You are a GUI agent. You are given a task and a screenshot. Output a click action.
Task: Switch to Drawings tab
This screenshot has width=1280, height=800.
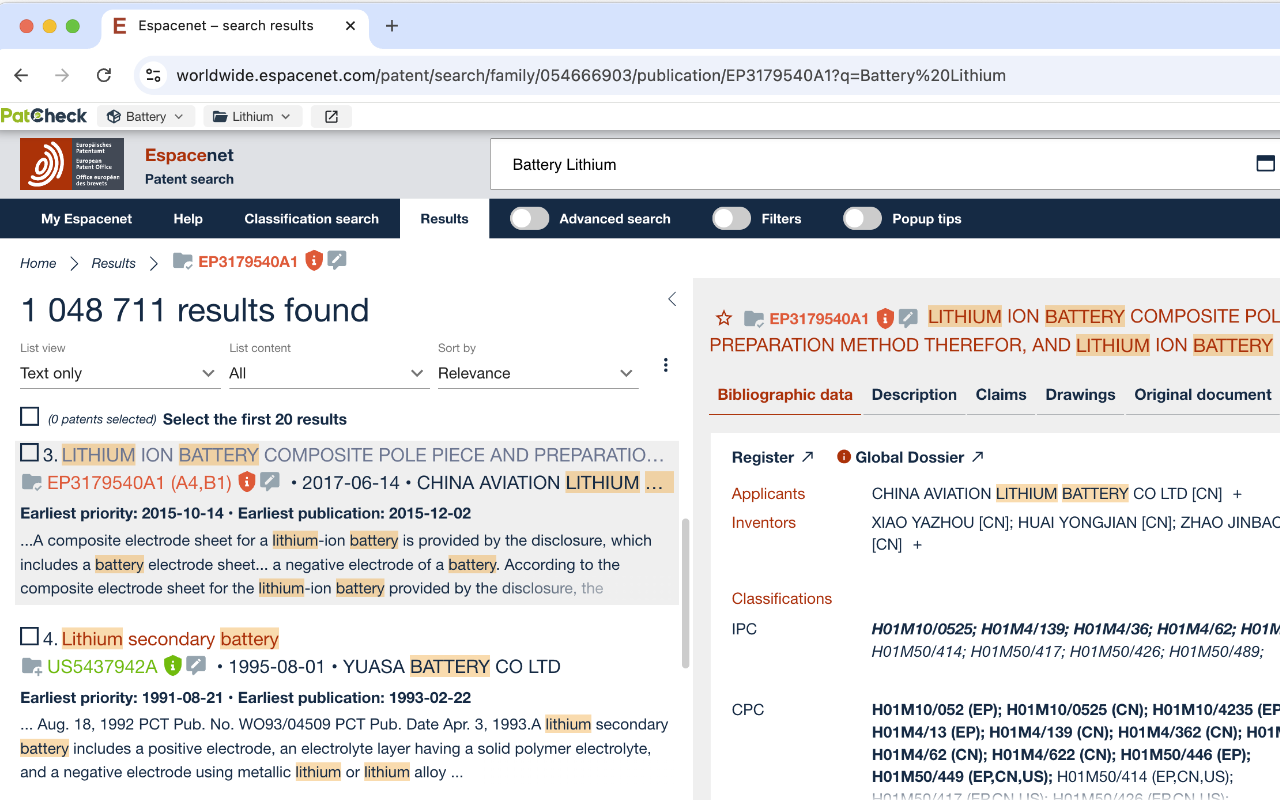click(x=1080, y=395)
